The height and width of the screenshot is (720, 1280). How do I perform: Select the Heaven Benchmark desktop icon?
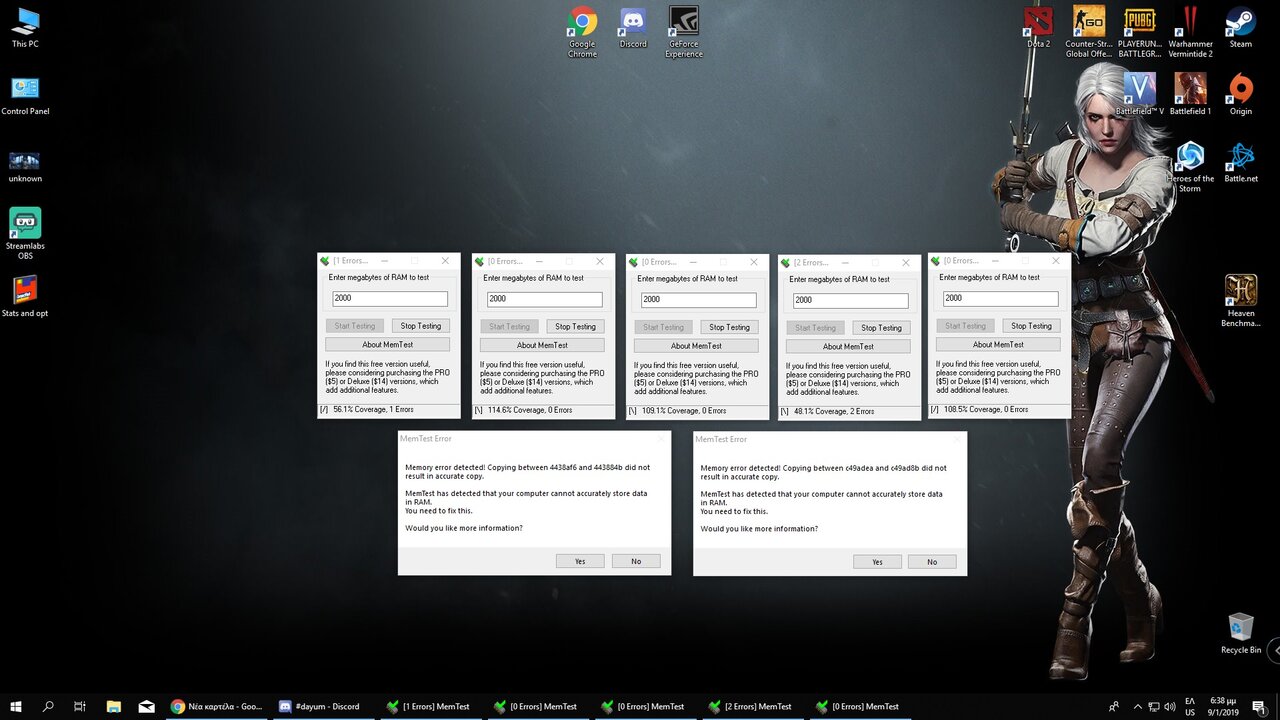(x=1241, y=301)
